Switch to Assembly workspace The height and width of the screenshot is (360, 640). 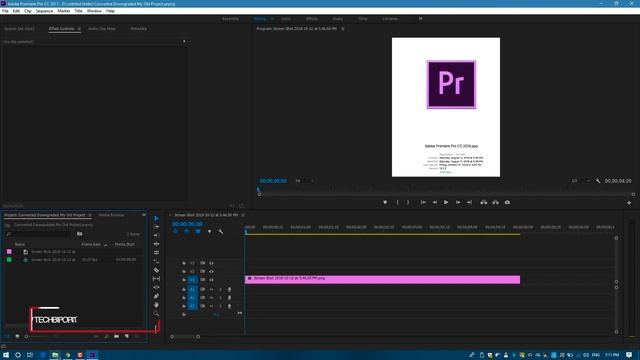coord(230,19)
